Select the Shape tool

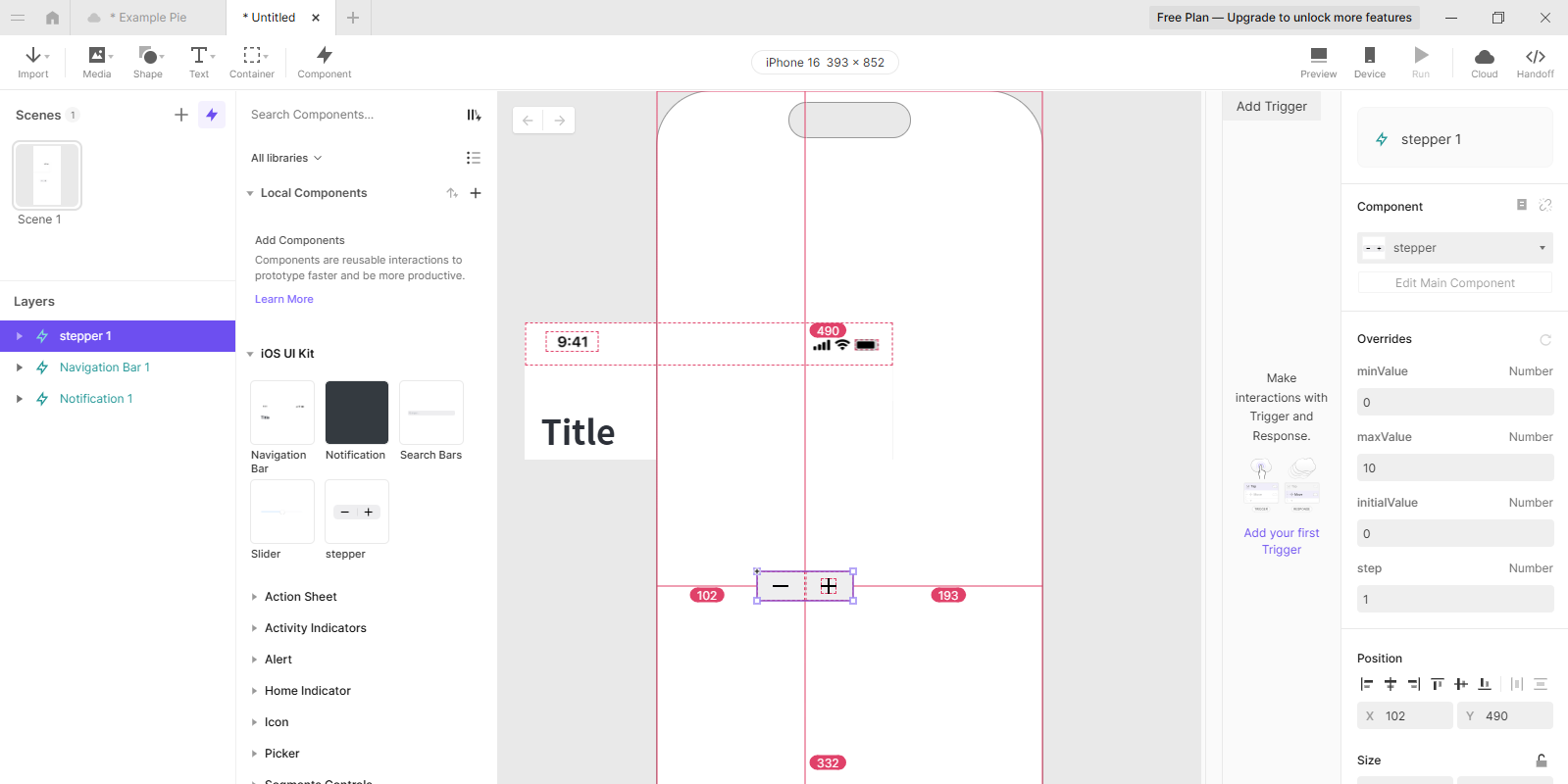coord(148,62)
